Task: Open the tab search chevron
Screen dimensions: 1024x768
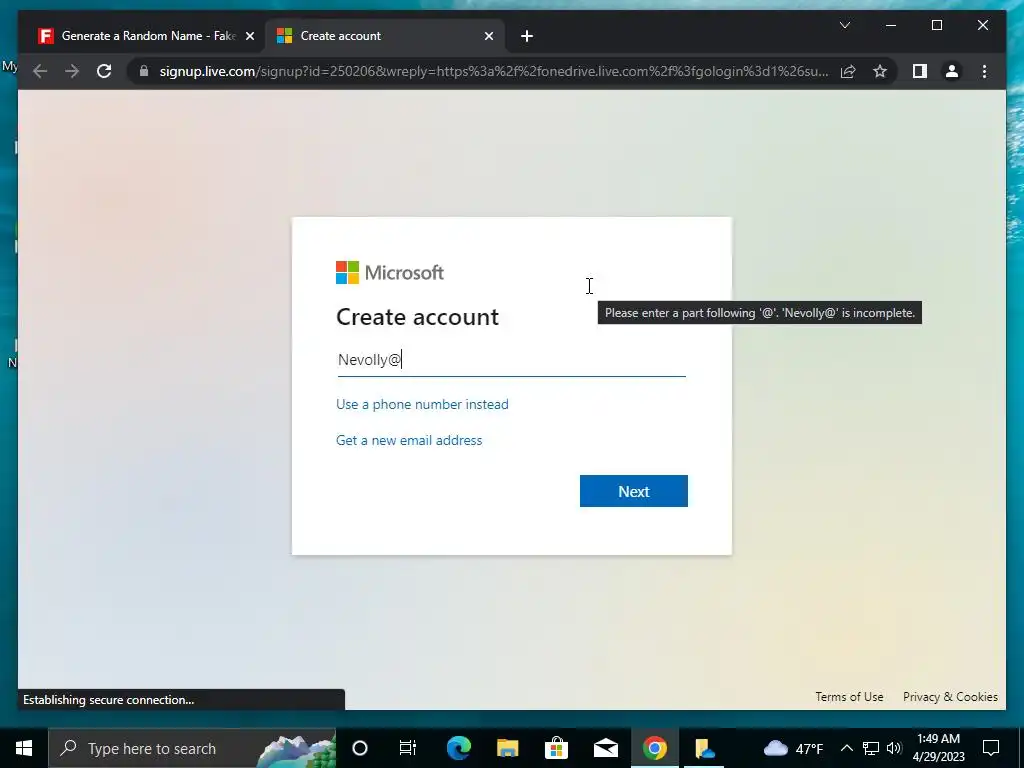Action: (x=844, y=25)
